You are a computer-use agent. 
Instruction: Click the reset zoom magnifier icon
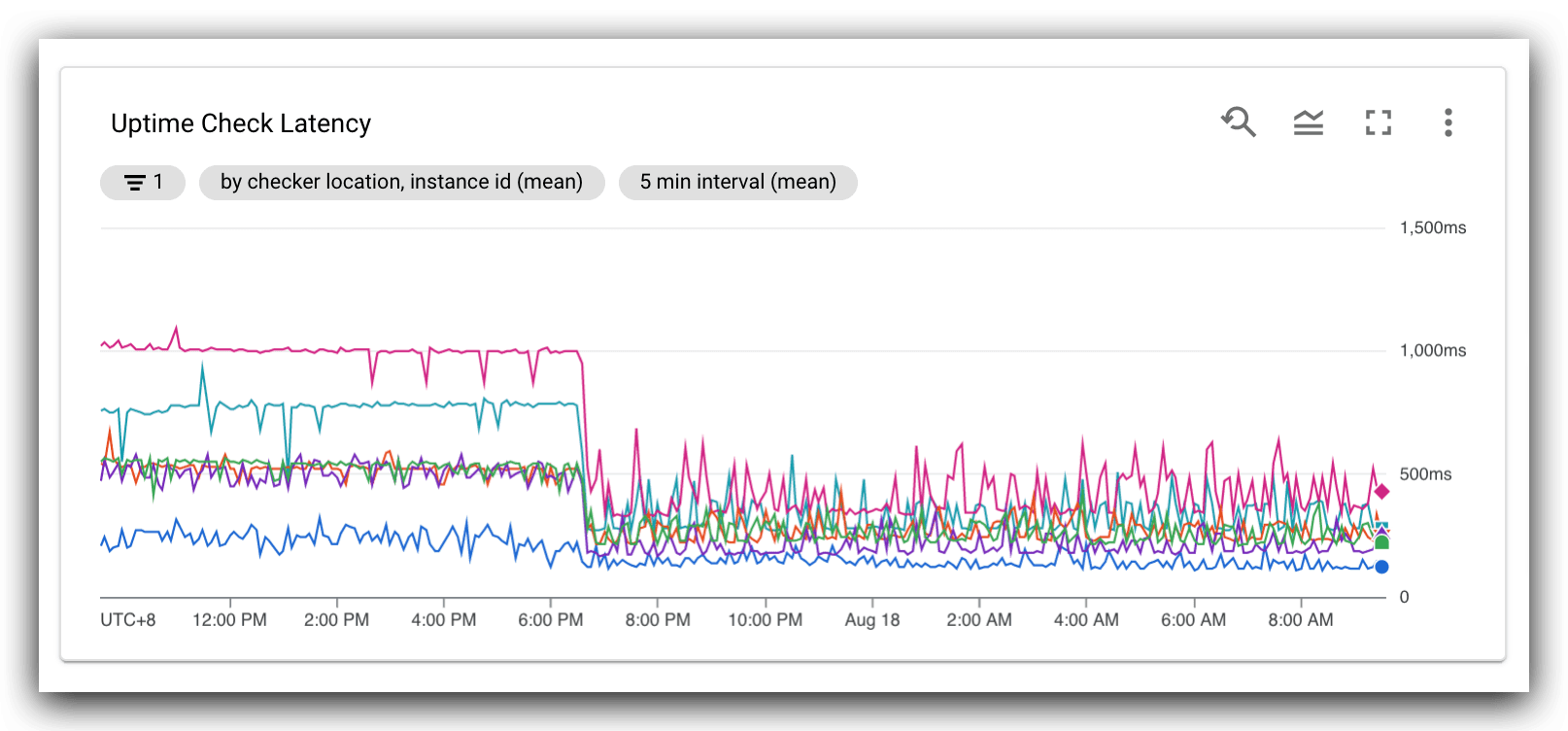coord(1239,122)
